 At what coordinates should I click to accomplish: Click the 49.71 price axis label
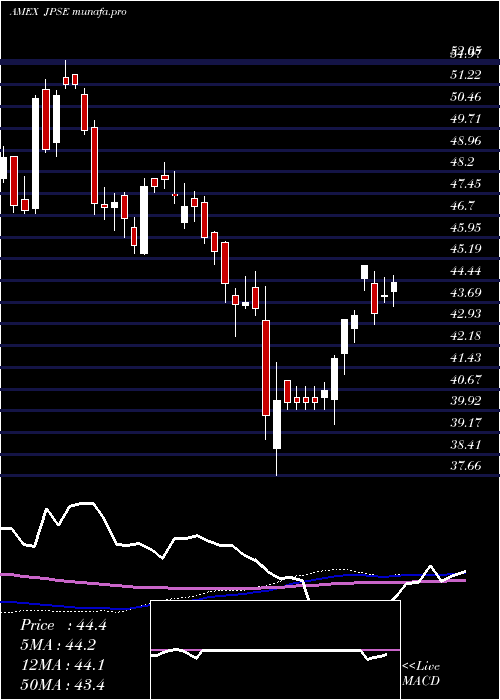[x=465, y=119]
